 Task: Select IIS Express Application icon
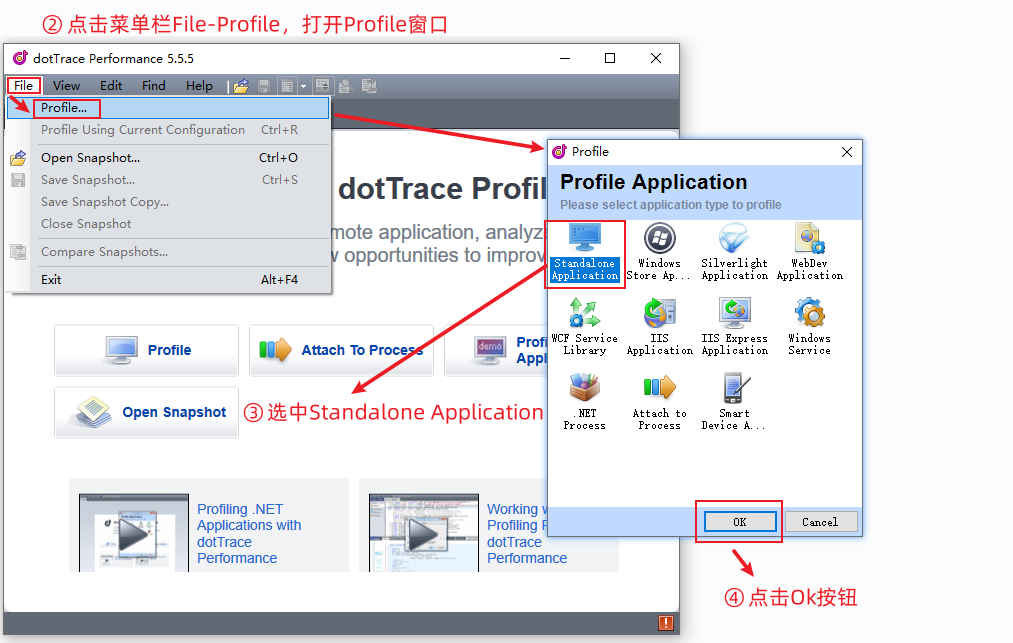735,327
